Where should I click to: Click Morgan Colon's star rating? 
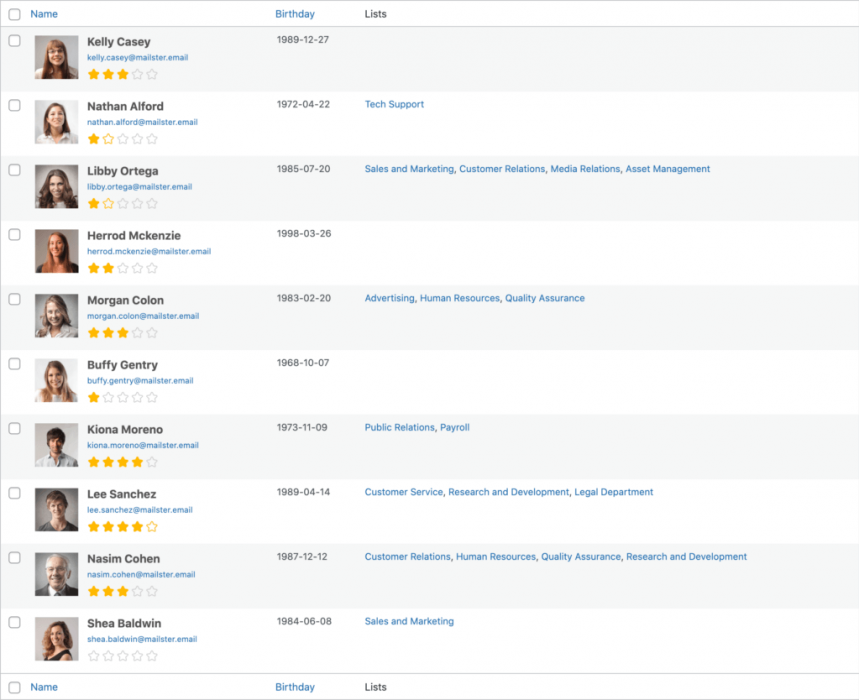pyautogui.click(x=123, y=332)
